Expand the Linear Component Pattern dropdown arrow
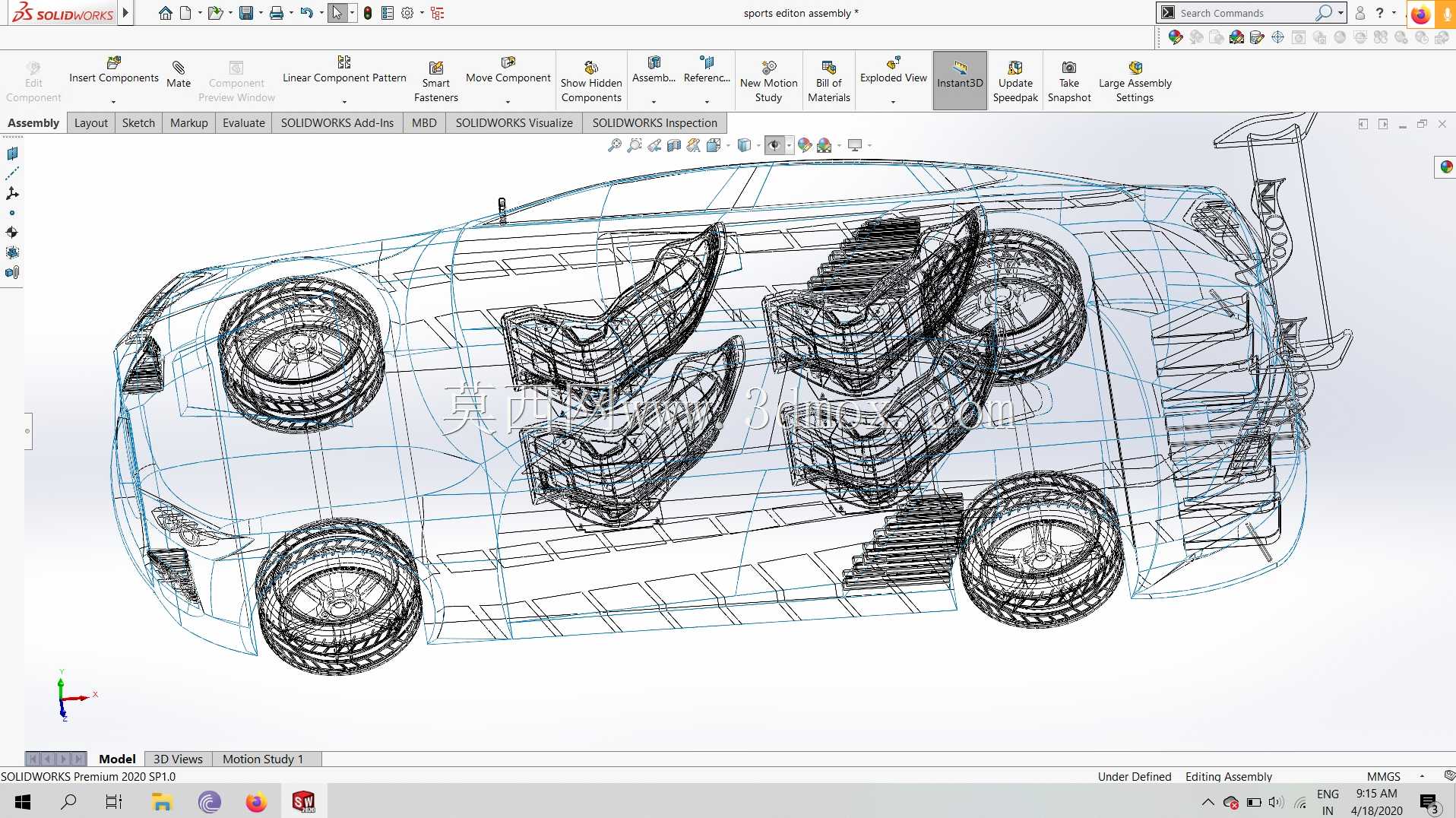 point(344,101)
